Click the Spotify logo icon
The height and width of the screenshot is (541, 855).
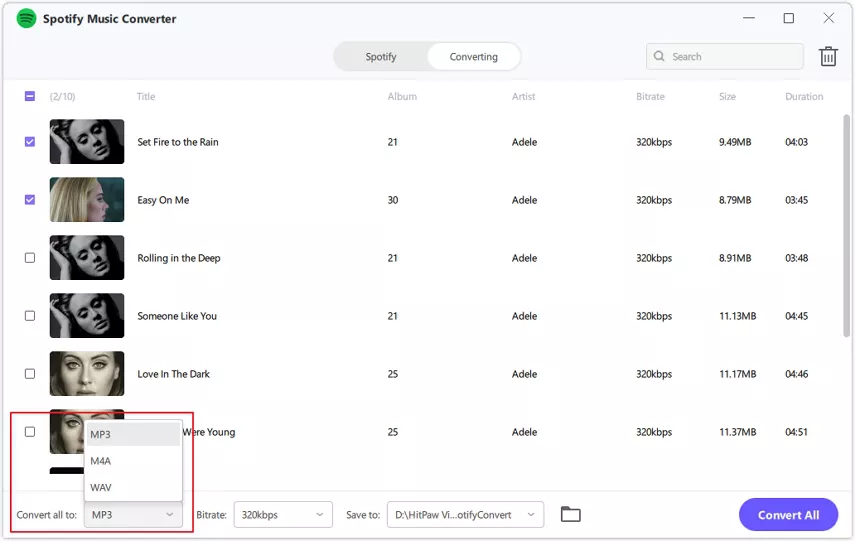coord(26,19)
